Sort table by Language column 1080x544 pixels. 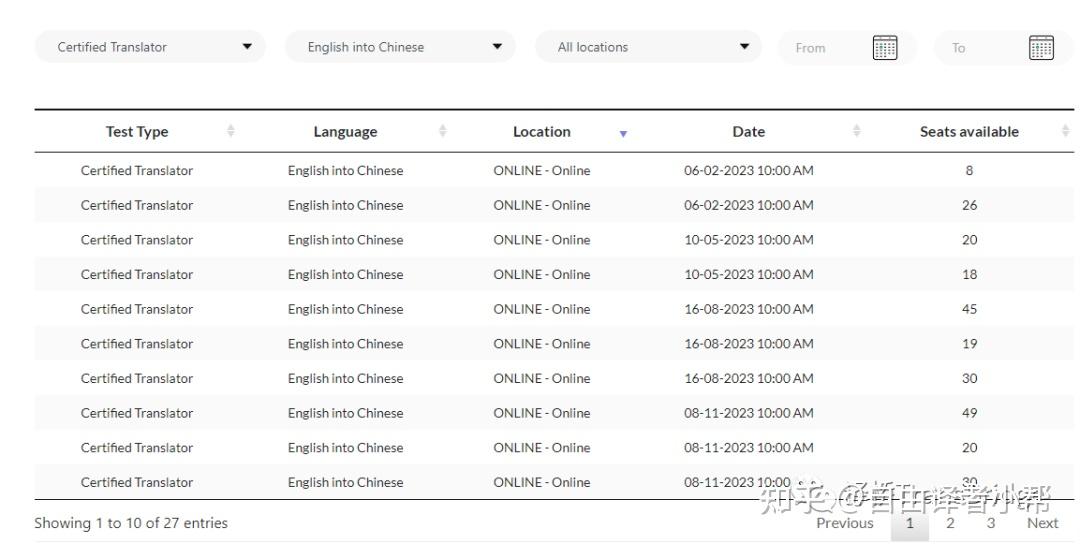coord(443,131)
